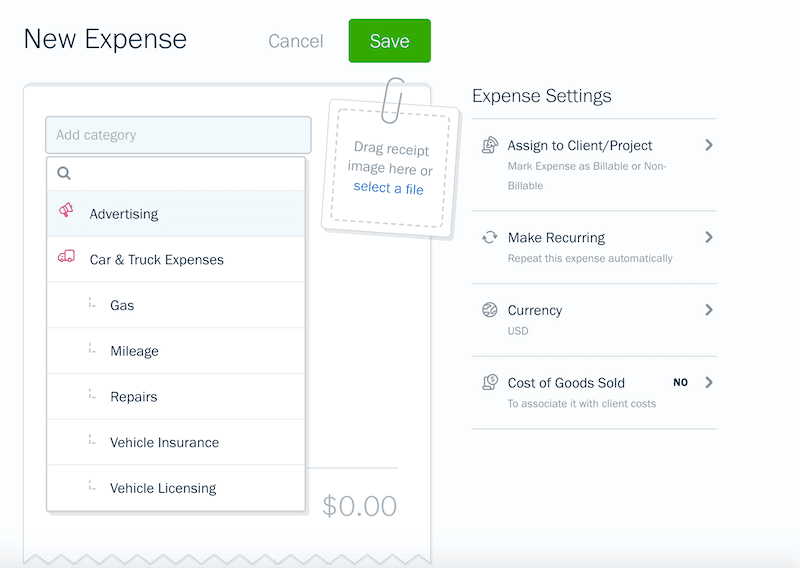Image resolution: width=800 pixels, height=568 pixels.
Task: Click the Assign to Client/Project icon
Action: tap(490, 146)
